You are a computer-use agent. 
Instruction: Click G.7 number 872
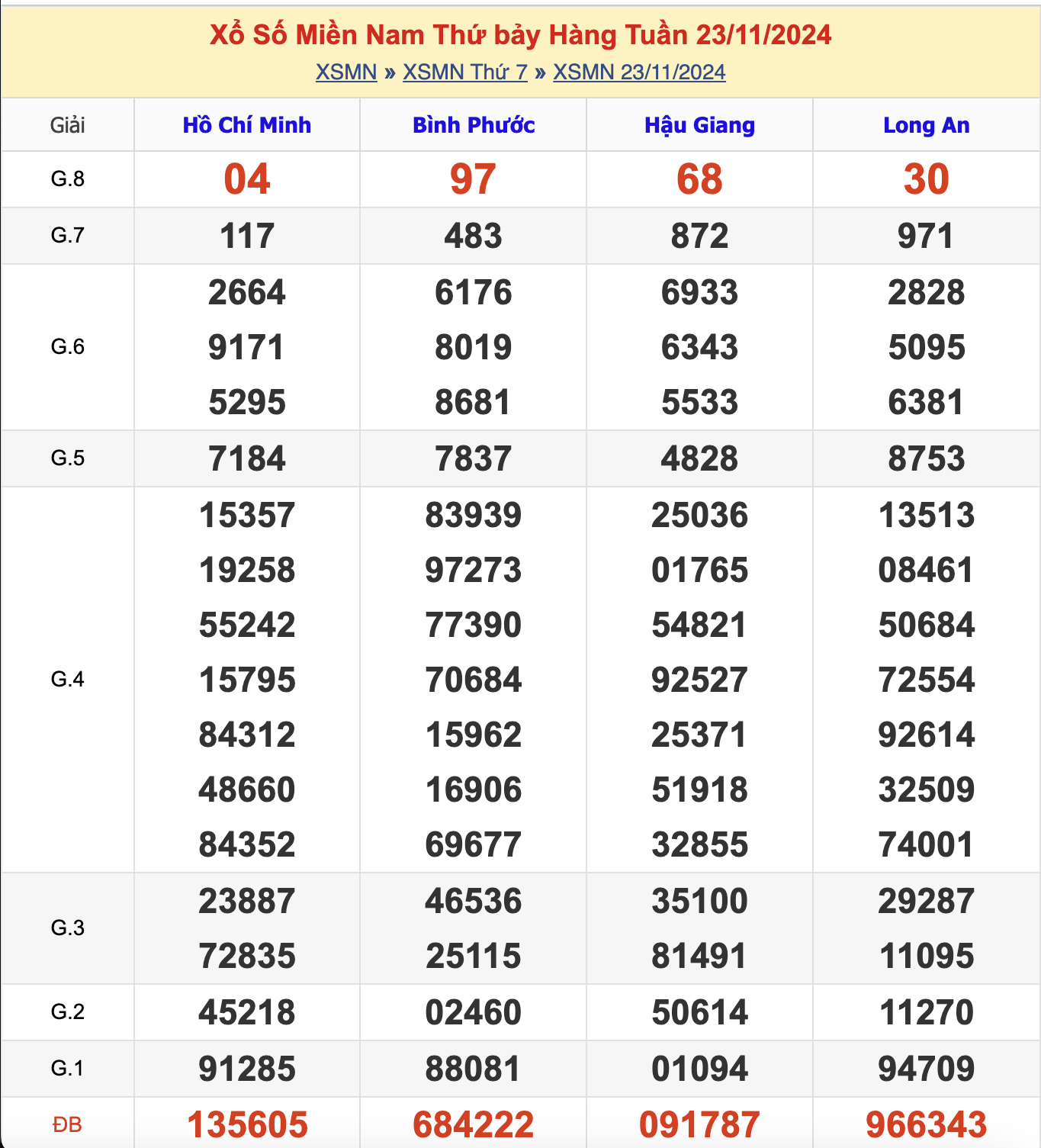700,236
